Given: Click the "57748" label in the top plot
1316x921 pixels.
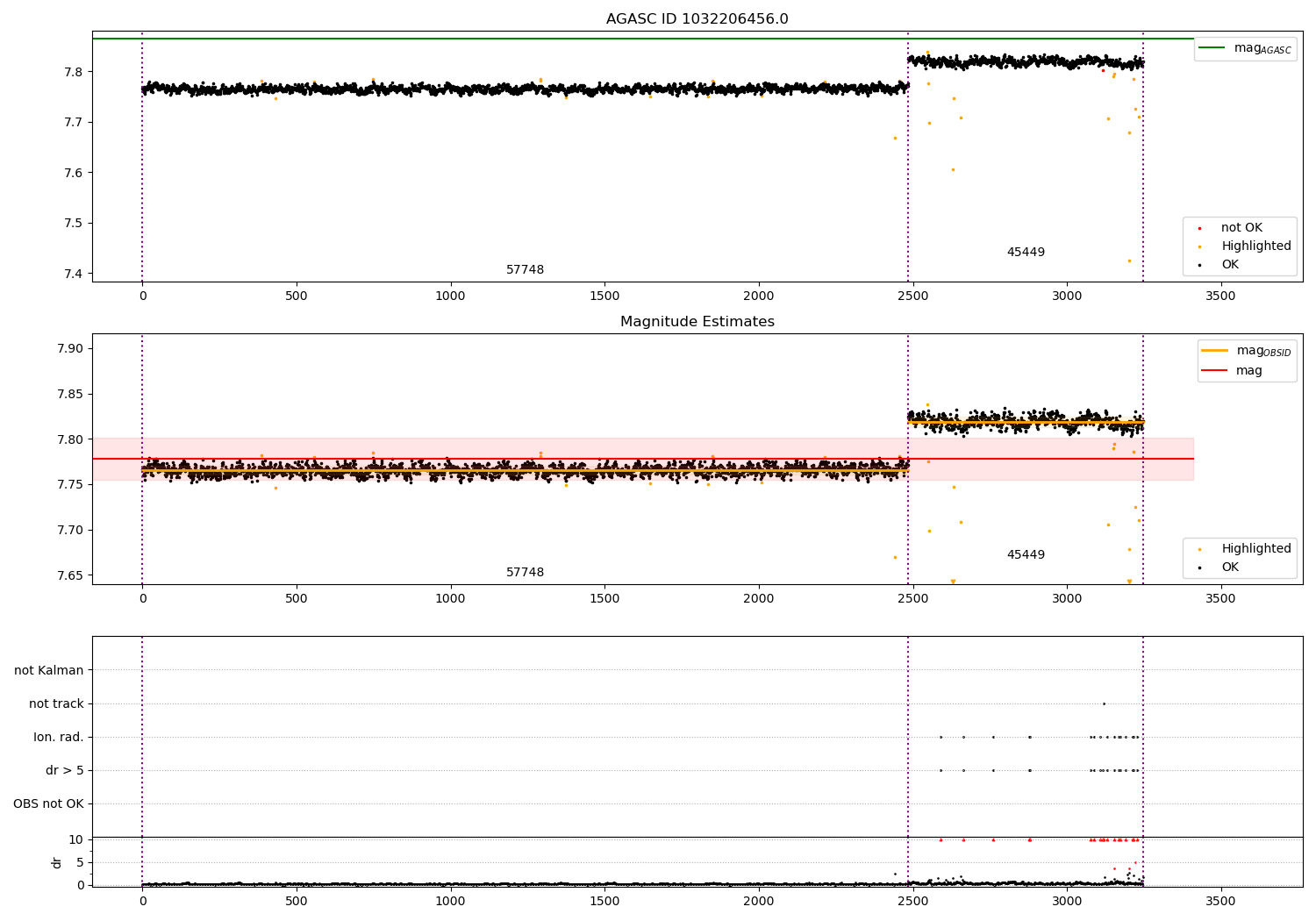Looking at the screenshot, I should (525, 270).
